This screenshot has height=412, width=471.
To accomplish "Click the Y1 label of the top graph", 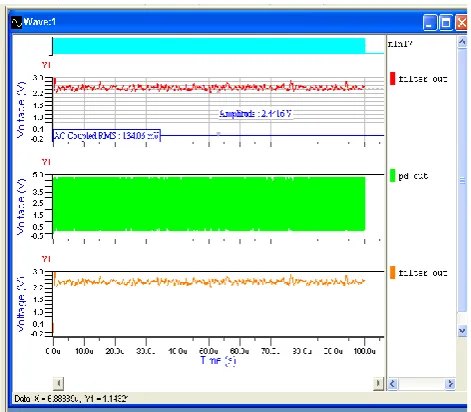I will pos(46,65).
